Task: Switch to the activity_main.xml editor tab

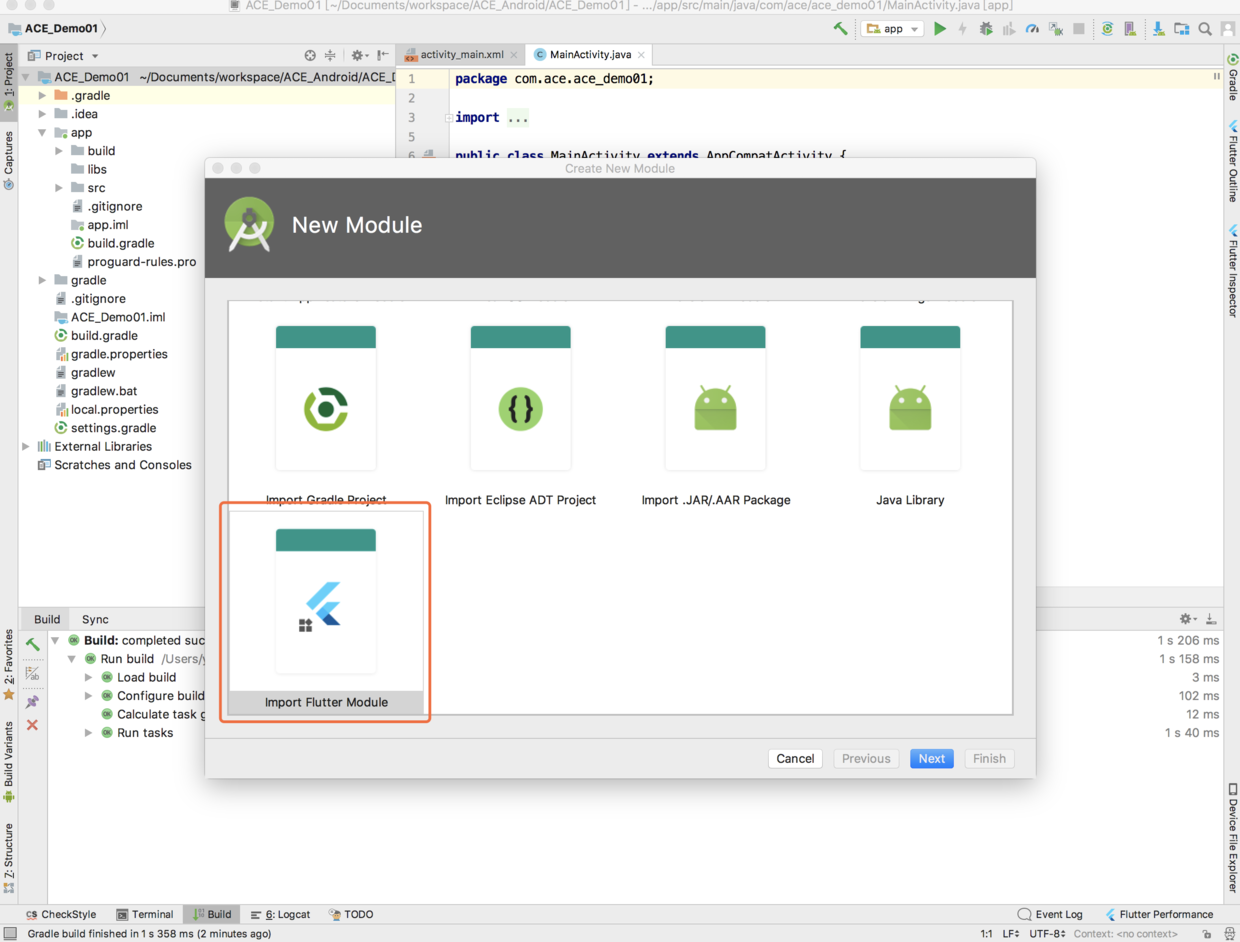Action: click(x=461, y=54)
